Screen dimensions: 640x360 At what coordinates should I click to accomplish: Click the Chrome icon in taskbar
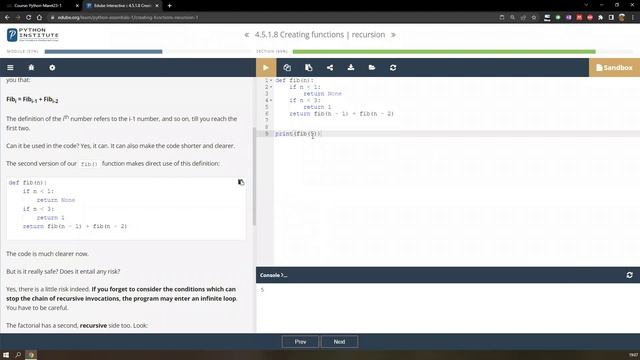point(31,355)
